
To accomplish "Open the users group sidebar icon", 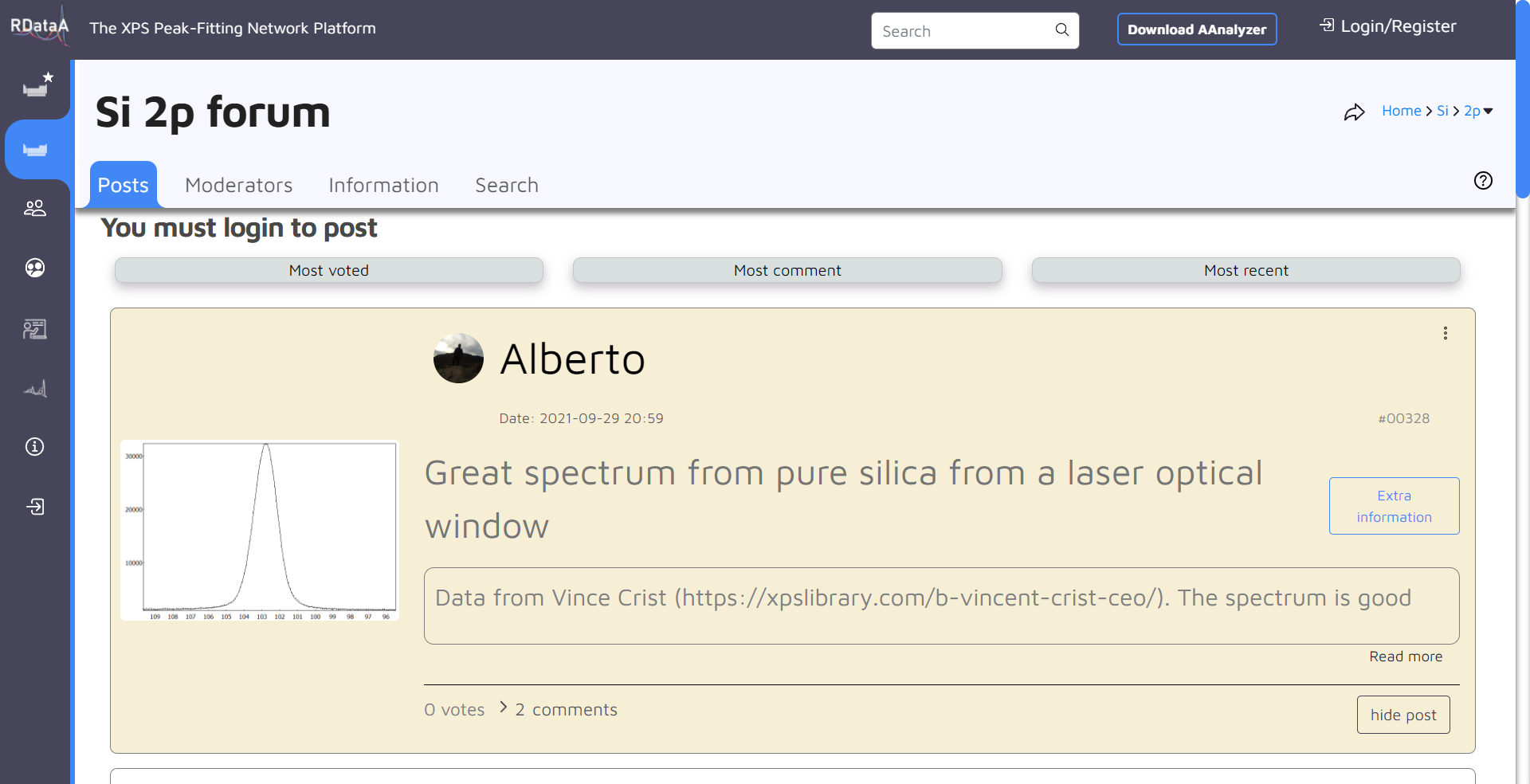I will pos(35,209).
